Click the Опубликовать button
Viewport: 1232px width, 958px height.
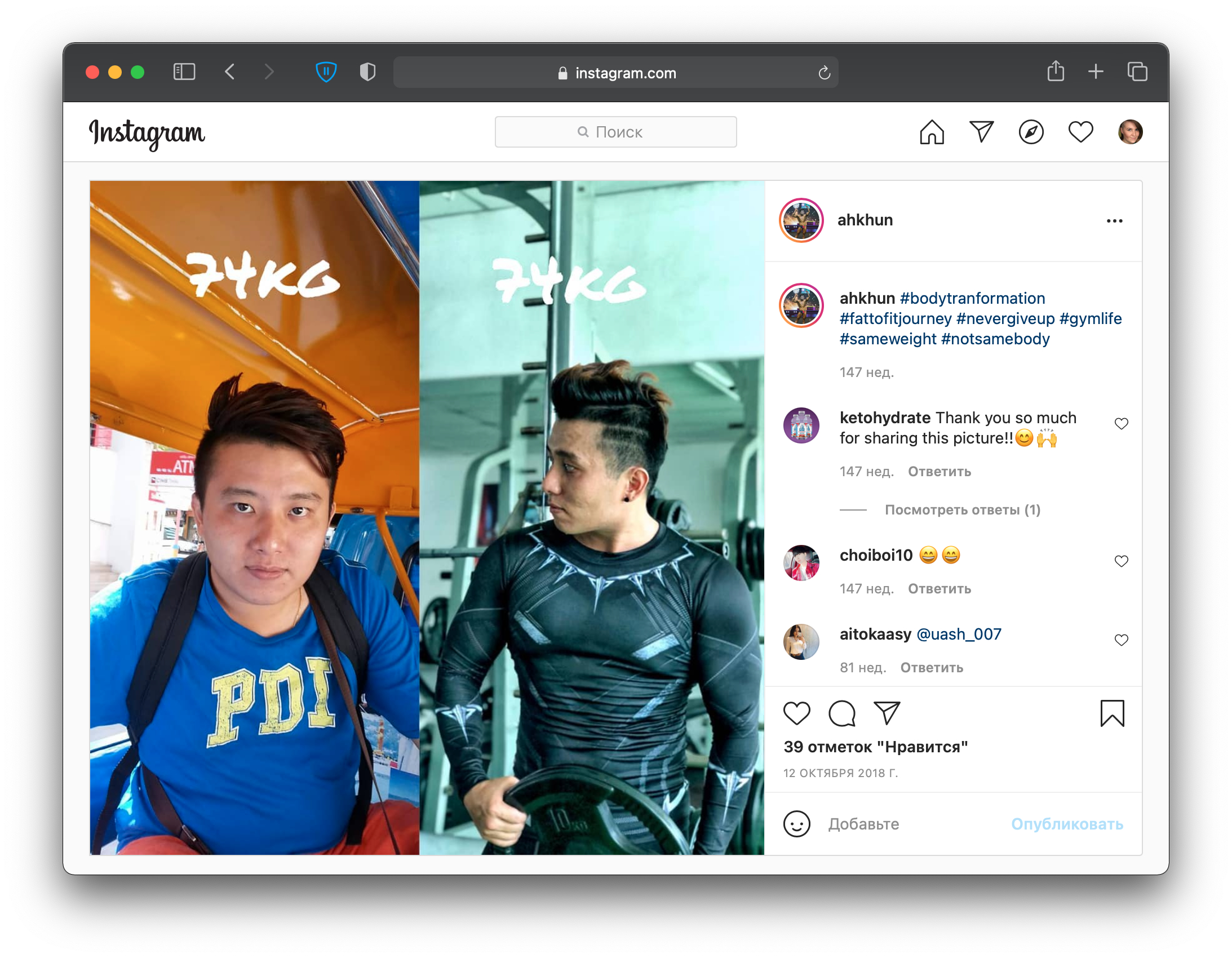pos(1067,824)
